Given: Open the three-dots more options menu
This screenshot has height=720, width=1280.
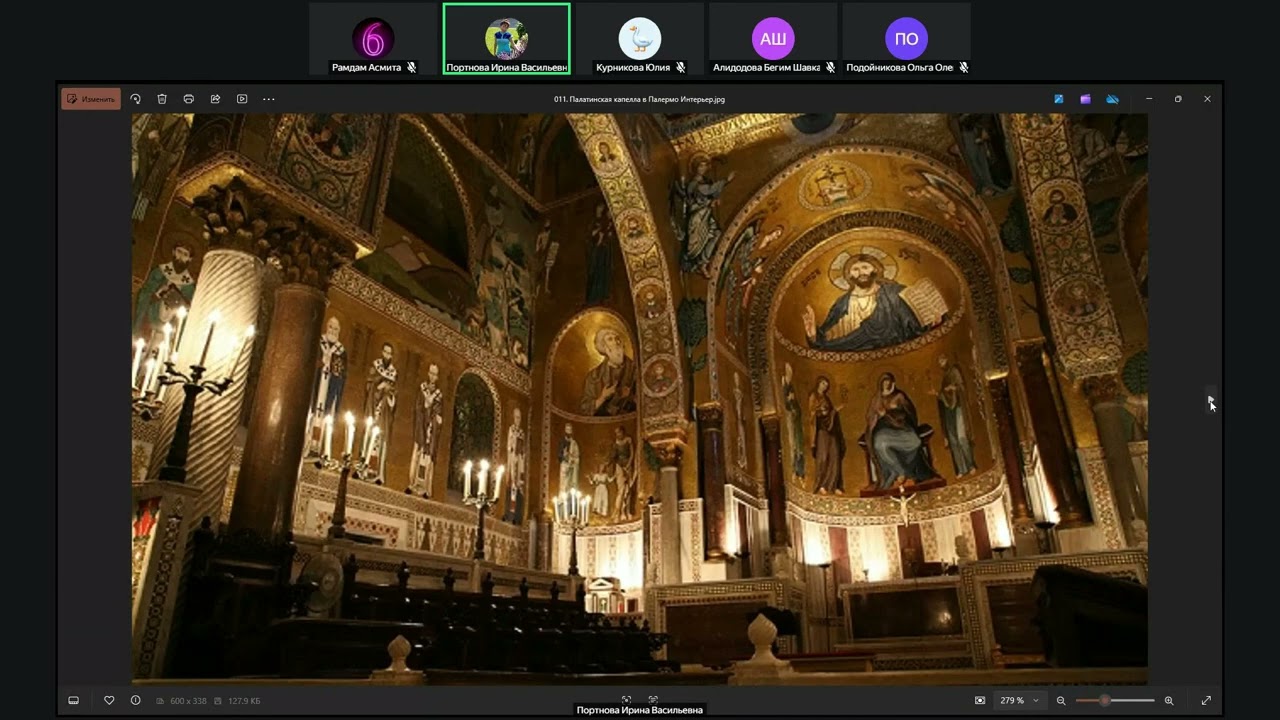Looking at the screenshot, I should point(268,99).
